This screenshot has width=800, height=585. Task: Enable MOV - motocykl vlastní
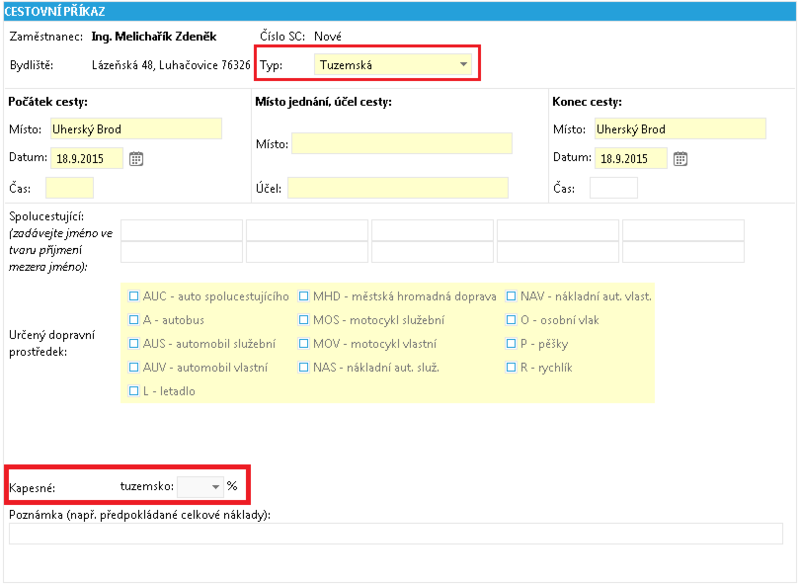tap(304, 344)
